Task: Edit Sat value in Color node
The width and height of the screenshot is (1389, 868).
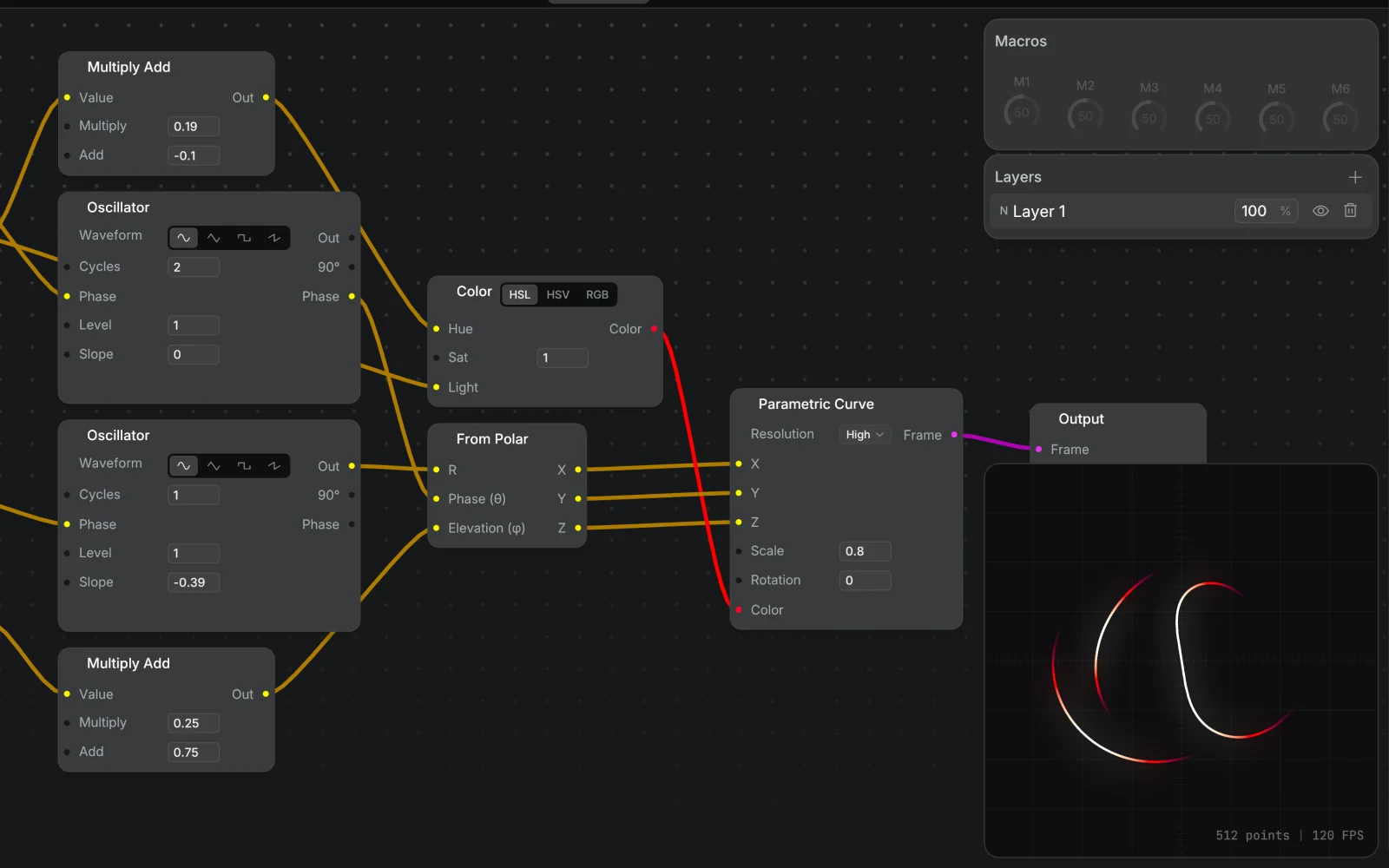Action: click(563, 358)
